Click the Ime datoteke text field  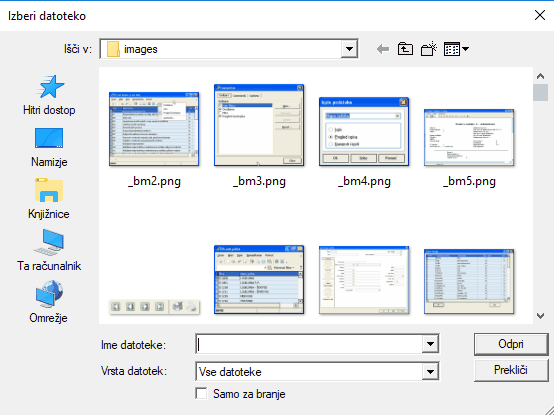(x=309, y=344)
